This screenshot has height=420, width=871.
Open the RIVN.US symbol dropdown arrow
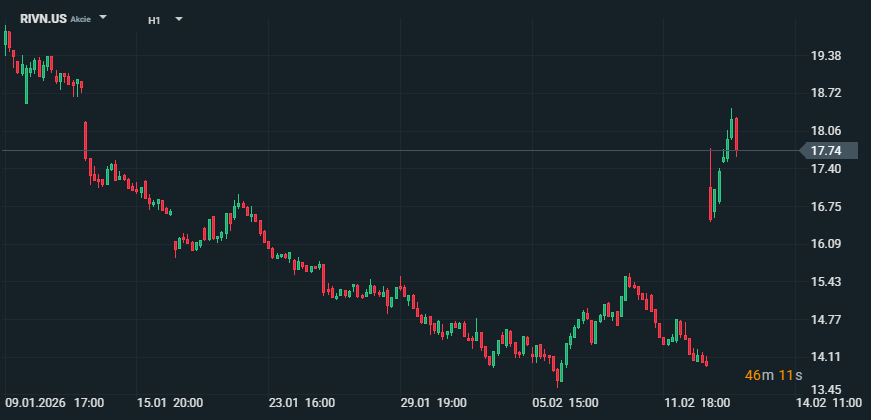pos(104,19)
